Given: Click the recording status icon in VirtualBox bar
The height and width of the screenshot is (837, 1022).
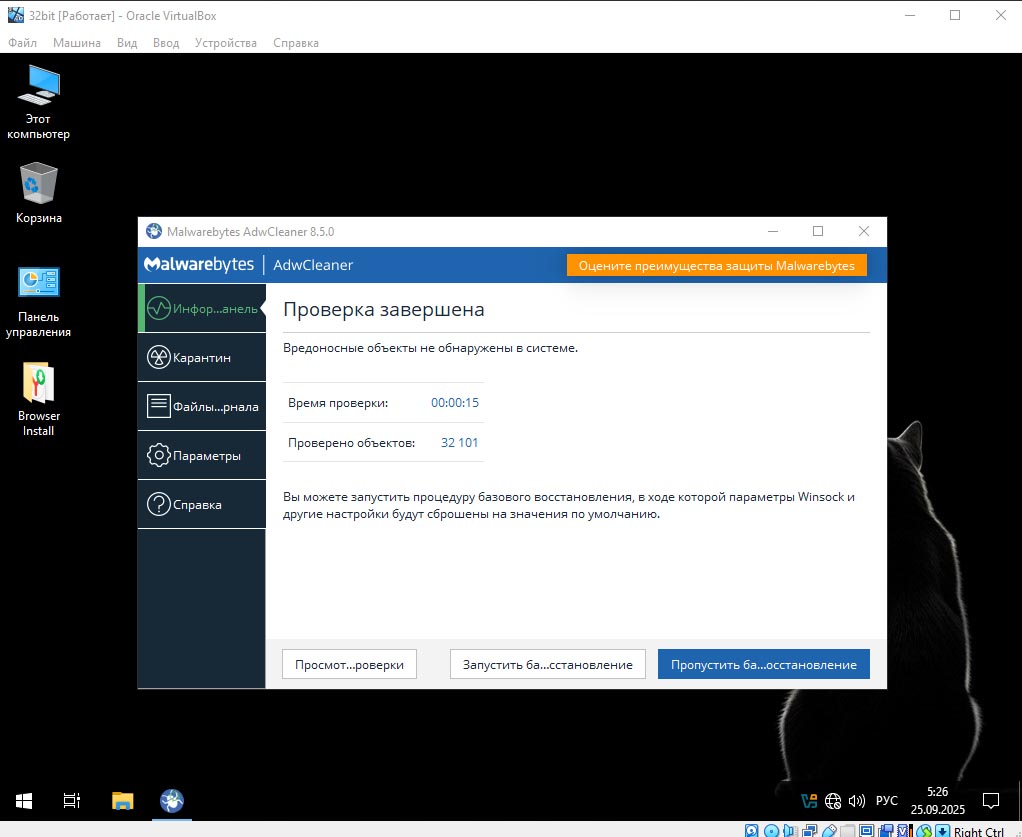Looking at the screenshot, I should coord(886,830).
